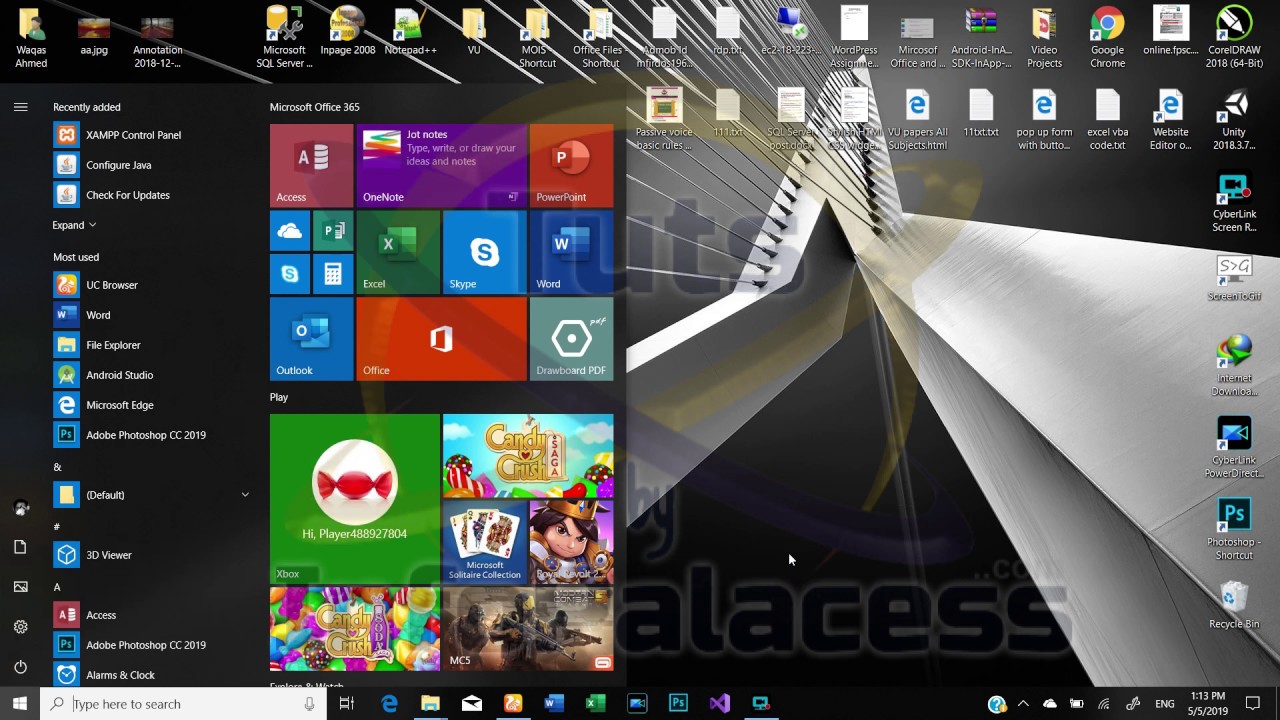Viewport: 1280px width, 720px height.
Task: Open Task View on the taskbar
Action: (347, 704)
